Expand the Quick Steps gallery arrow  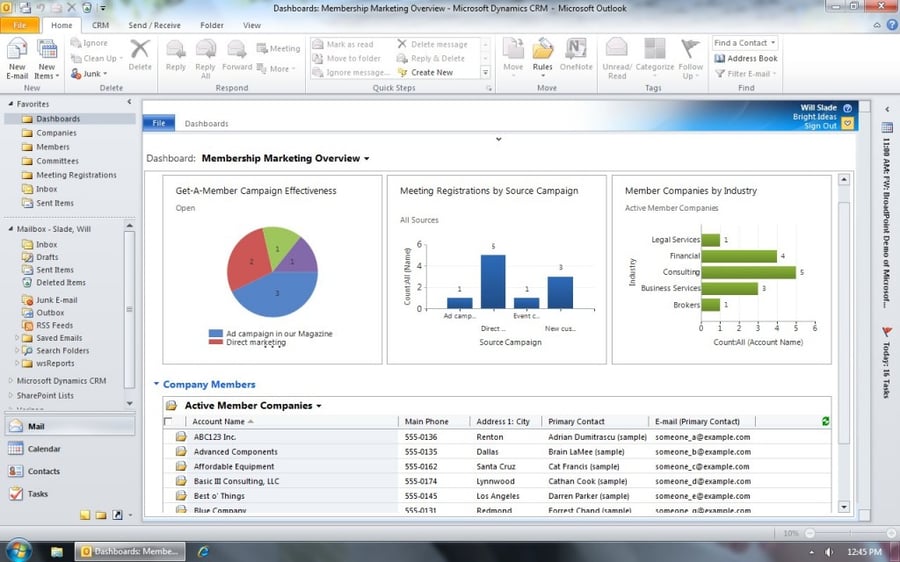point(485,72)
